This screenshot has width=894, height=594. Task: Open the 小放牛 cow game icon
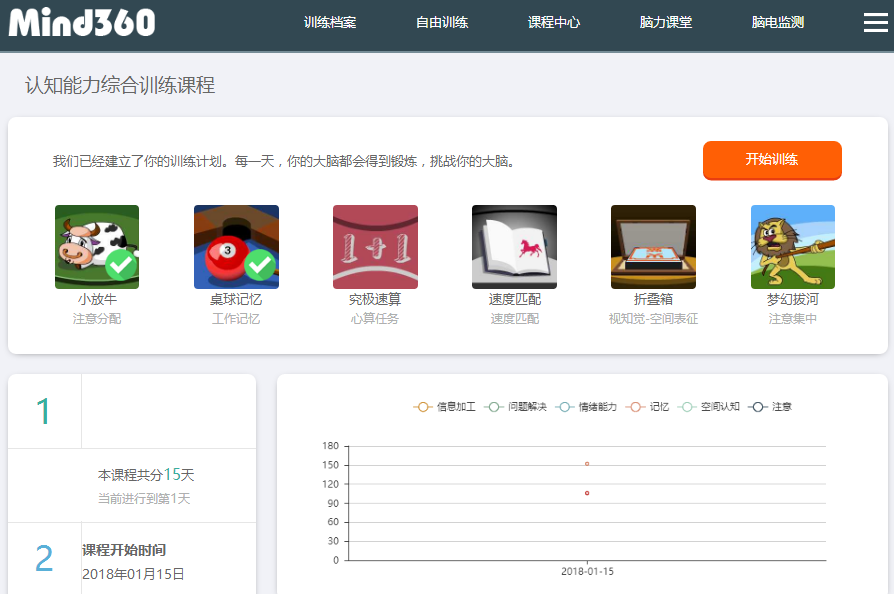tap(97, 247)
